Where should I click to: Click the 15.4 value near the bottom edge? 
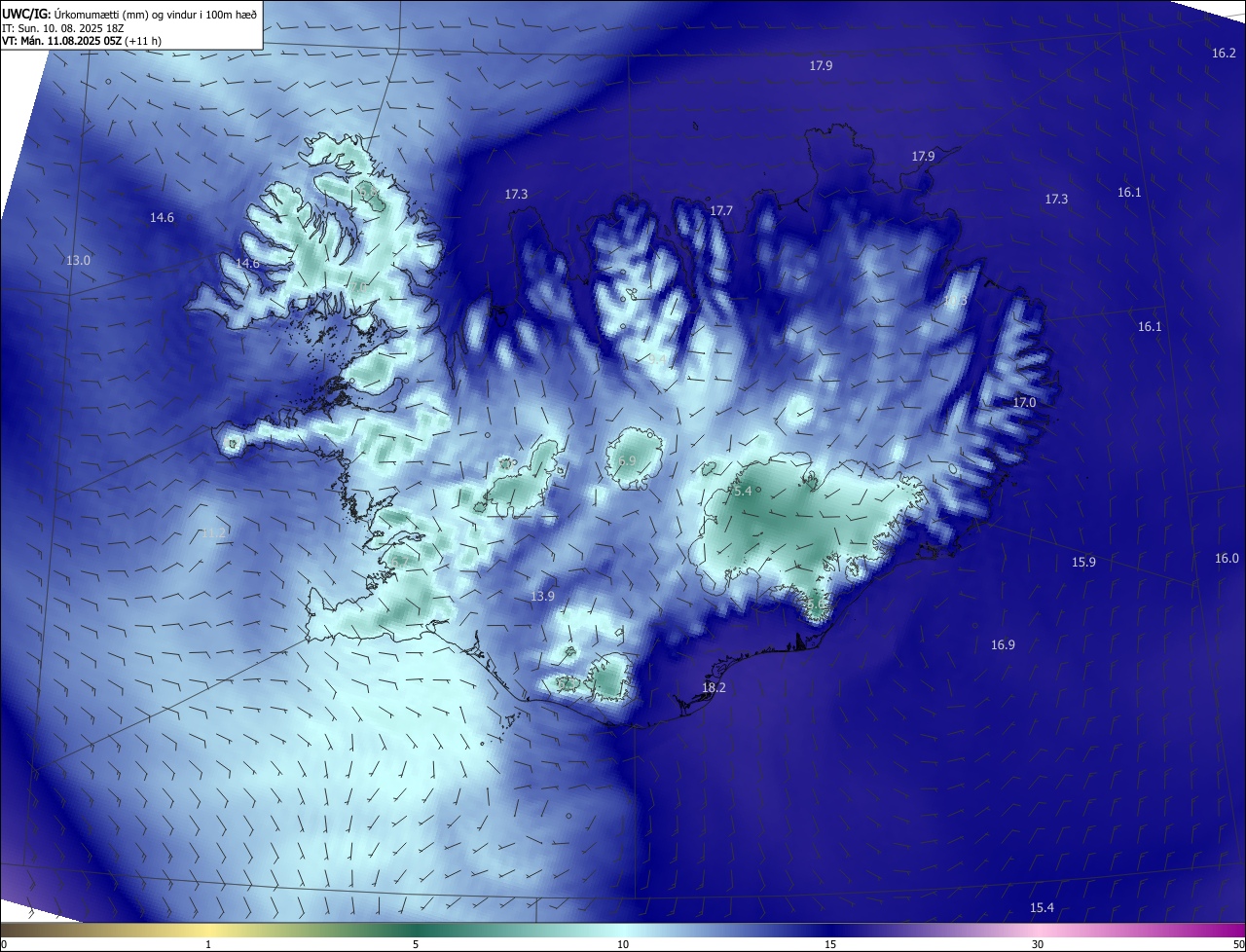point(1042,908)
